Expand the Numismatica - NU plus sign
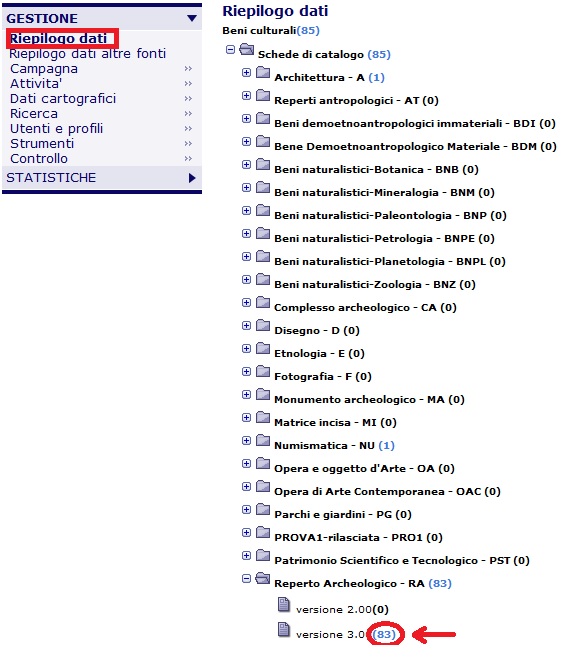 point(246,441)
